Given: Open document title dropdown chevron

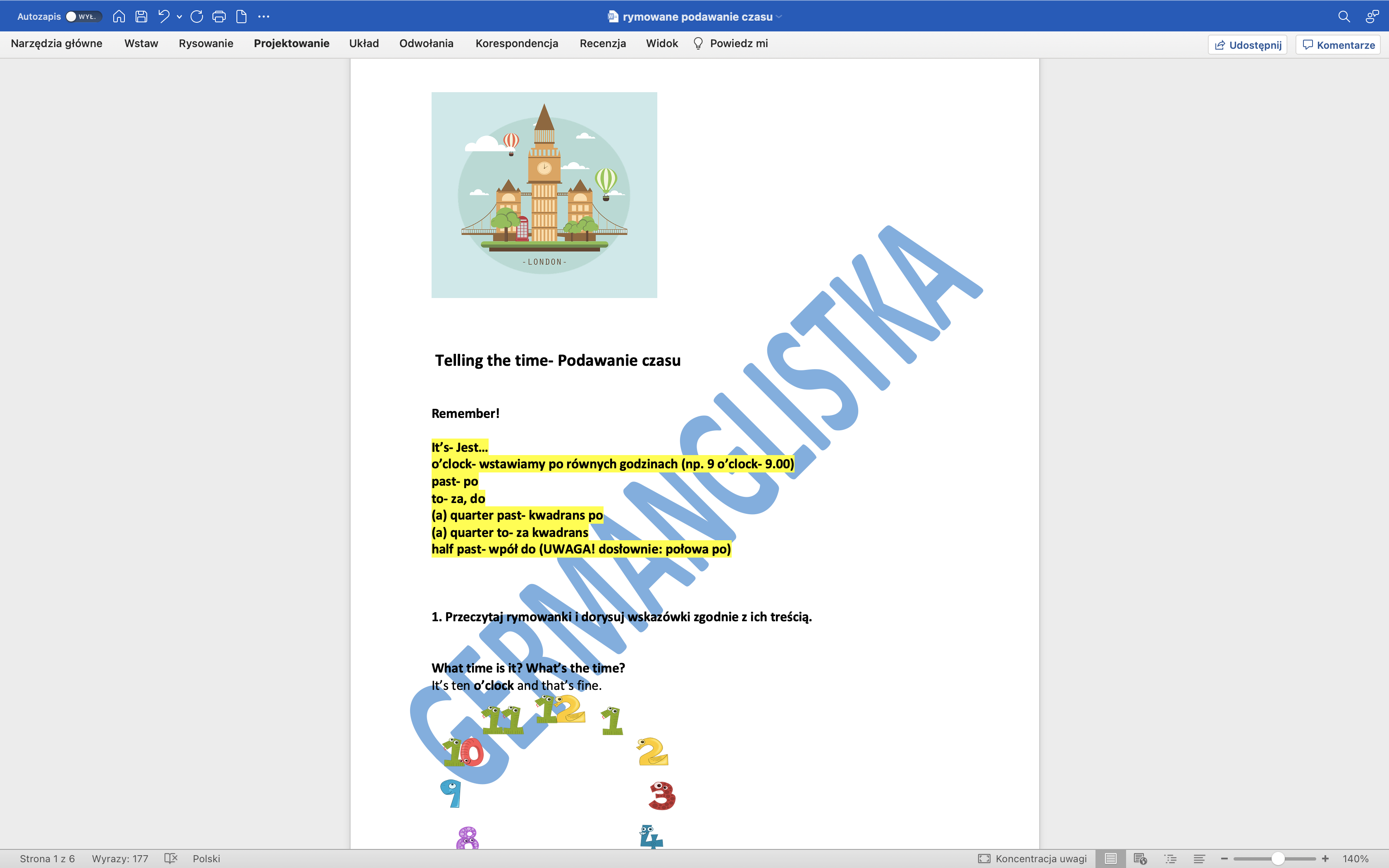Looking at the screenshot, I should pyautogui.click(x=779, y=17).
